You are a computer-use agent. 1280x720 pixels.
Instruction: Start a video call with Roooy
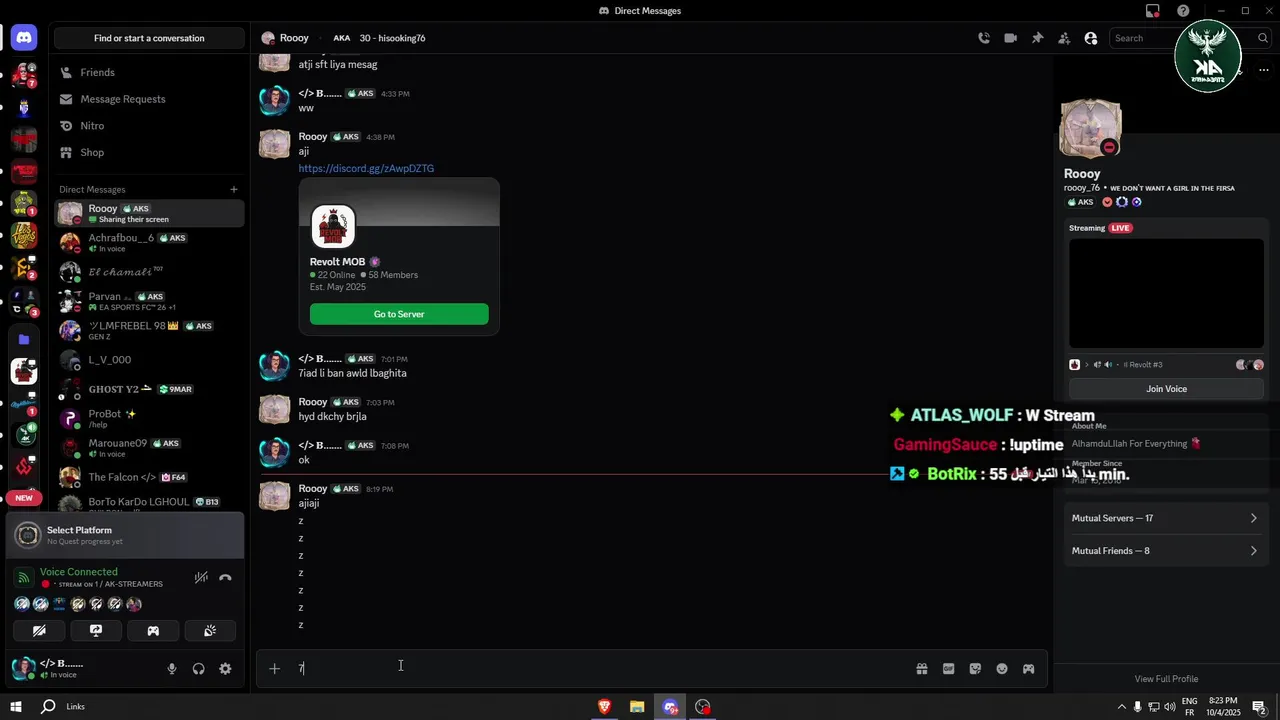click(x=1011, y=38)
